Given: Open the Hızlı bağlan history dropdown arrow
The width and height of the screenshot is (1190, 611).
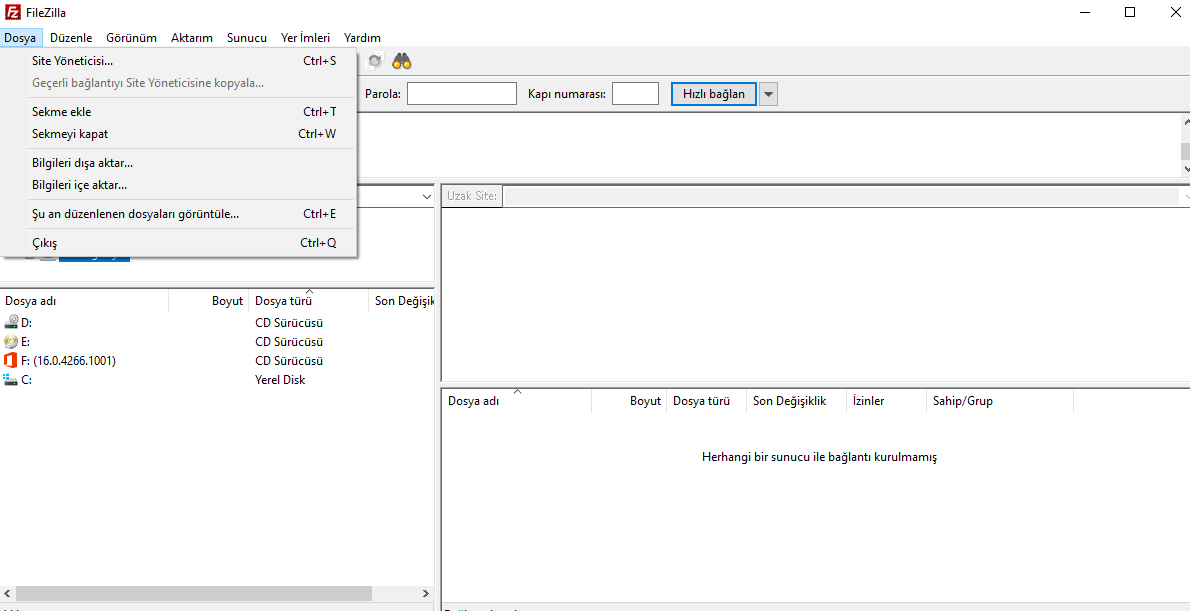Looking at the screenshot, I should pos(768,94).
